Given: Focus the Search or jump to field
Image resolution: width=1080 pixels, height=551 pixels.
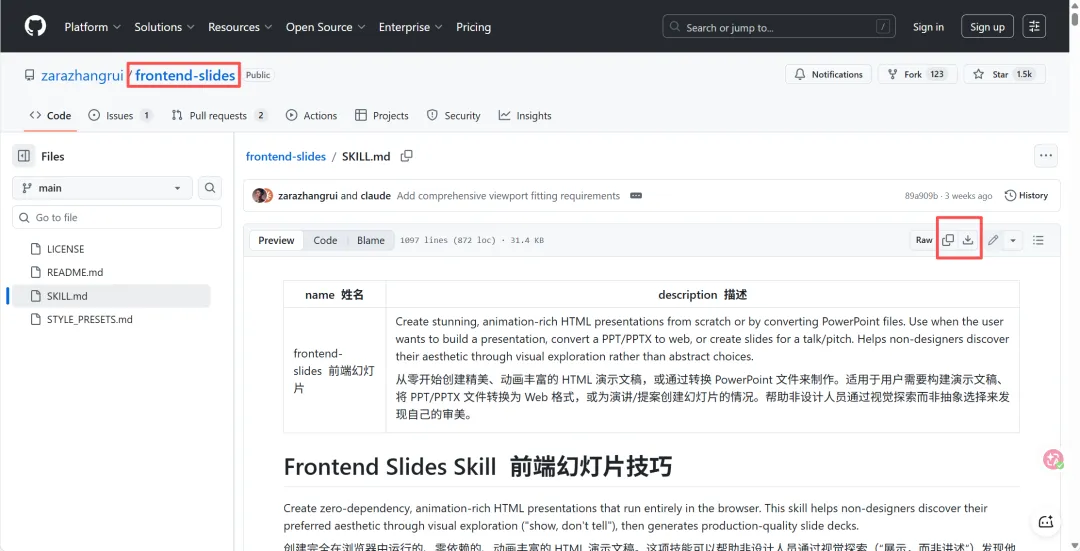Looking at the screenshot, I should [x=779, y=27].
